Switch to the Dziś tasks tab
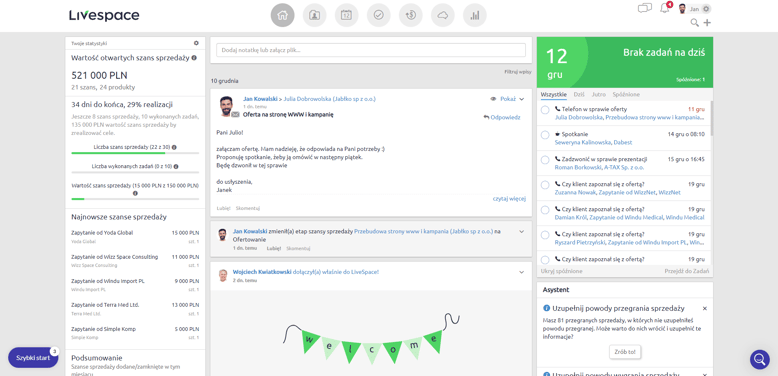 pyautogui.click(x=579, y=94)
